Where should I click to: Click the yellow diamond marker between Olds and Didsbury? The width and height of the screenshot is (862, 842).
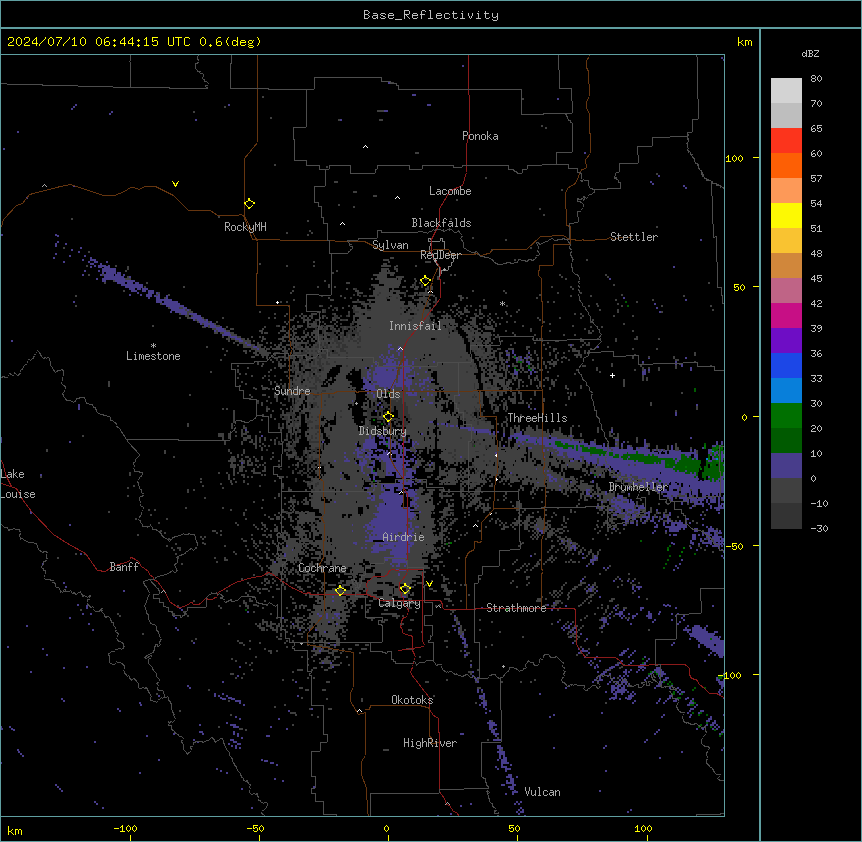point(388,417)
